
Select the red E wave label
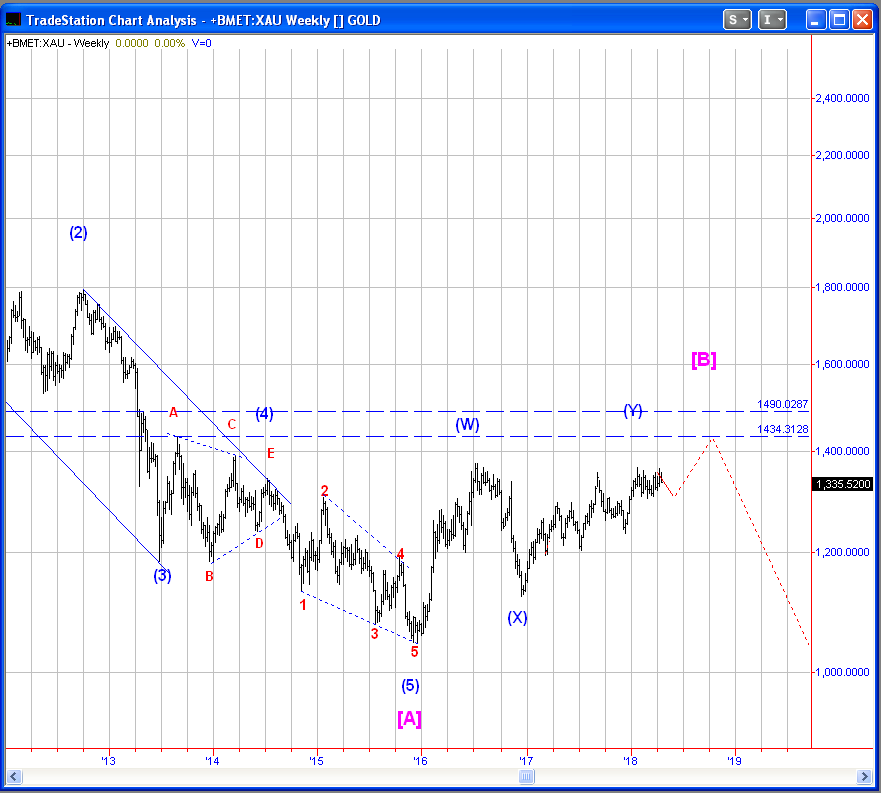[x=271, y=453]
